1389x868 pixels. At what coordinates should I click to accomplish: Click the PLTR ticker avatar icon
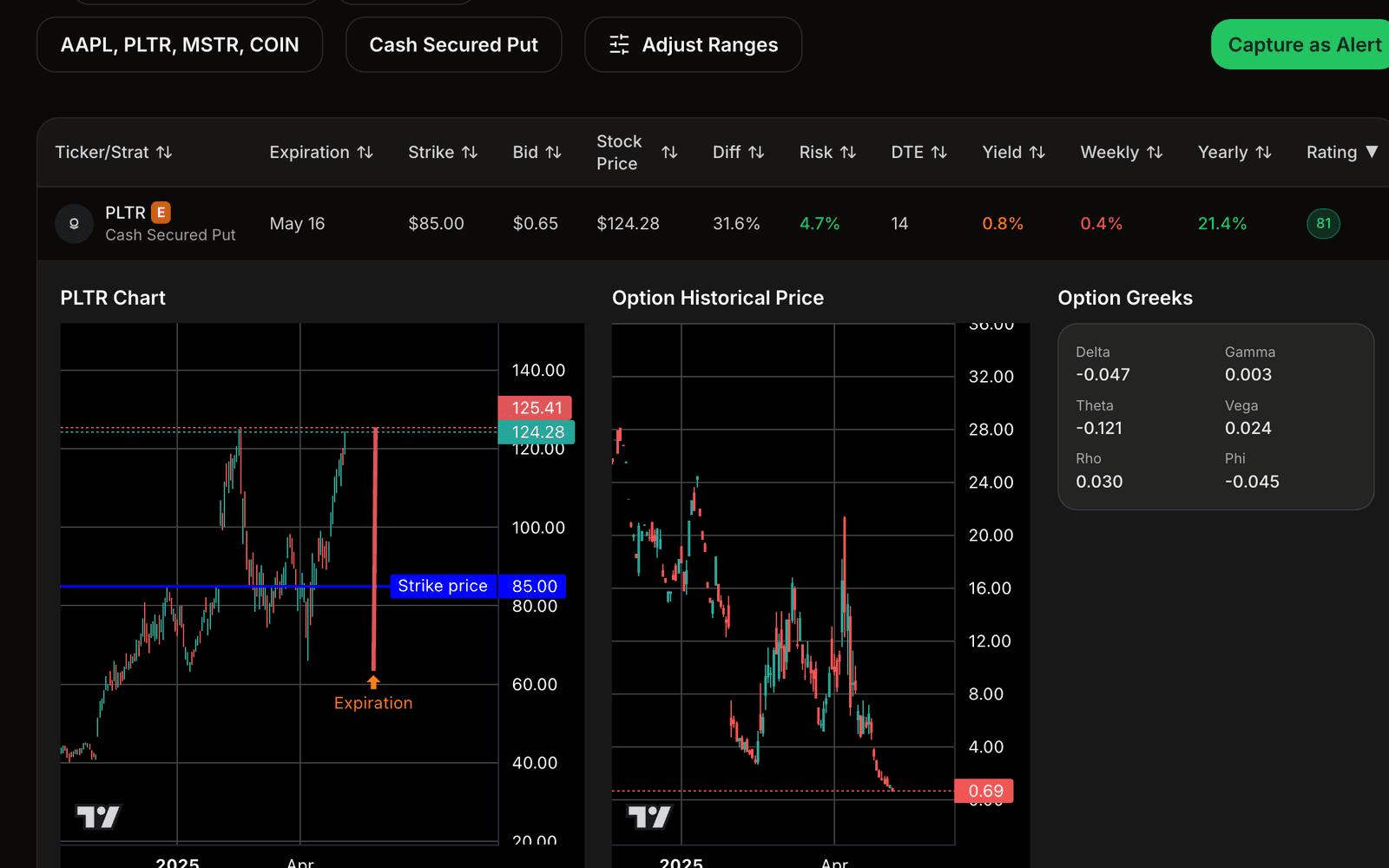tap(74, 224)
